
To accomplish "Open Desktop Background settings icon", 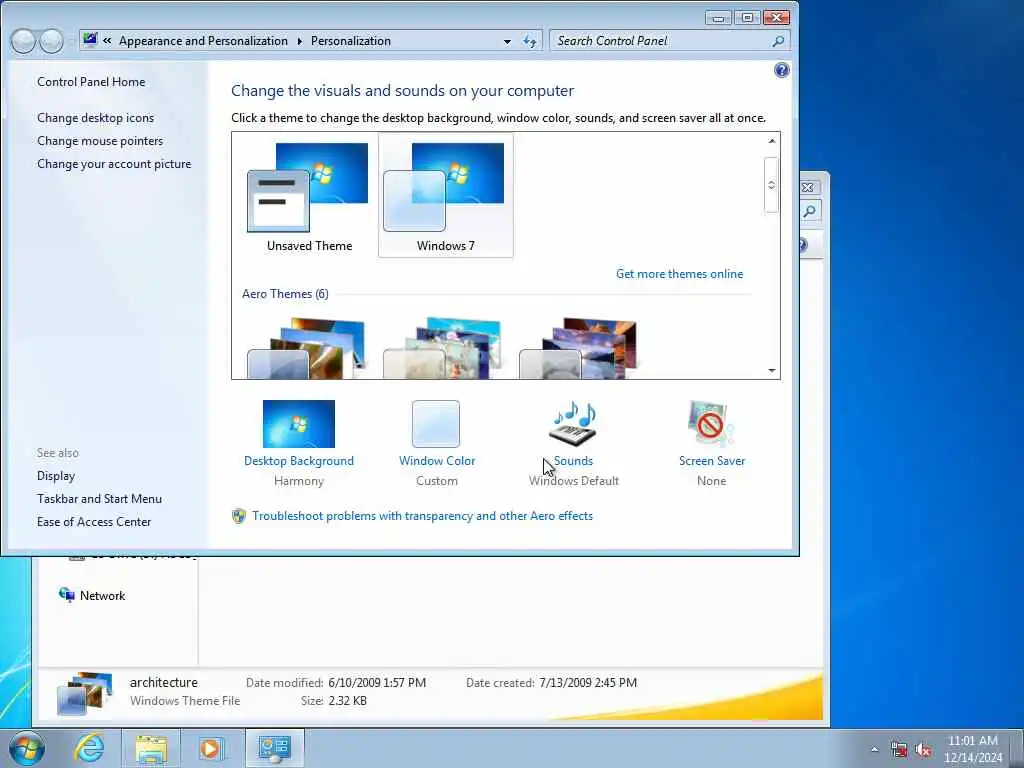I will point(298,424).
